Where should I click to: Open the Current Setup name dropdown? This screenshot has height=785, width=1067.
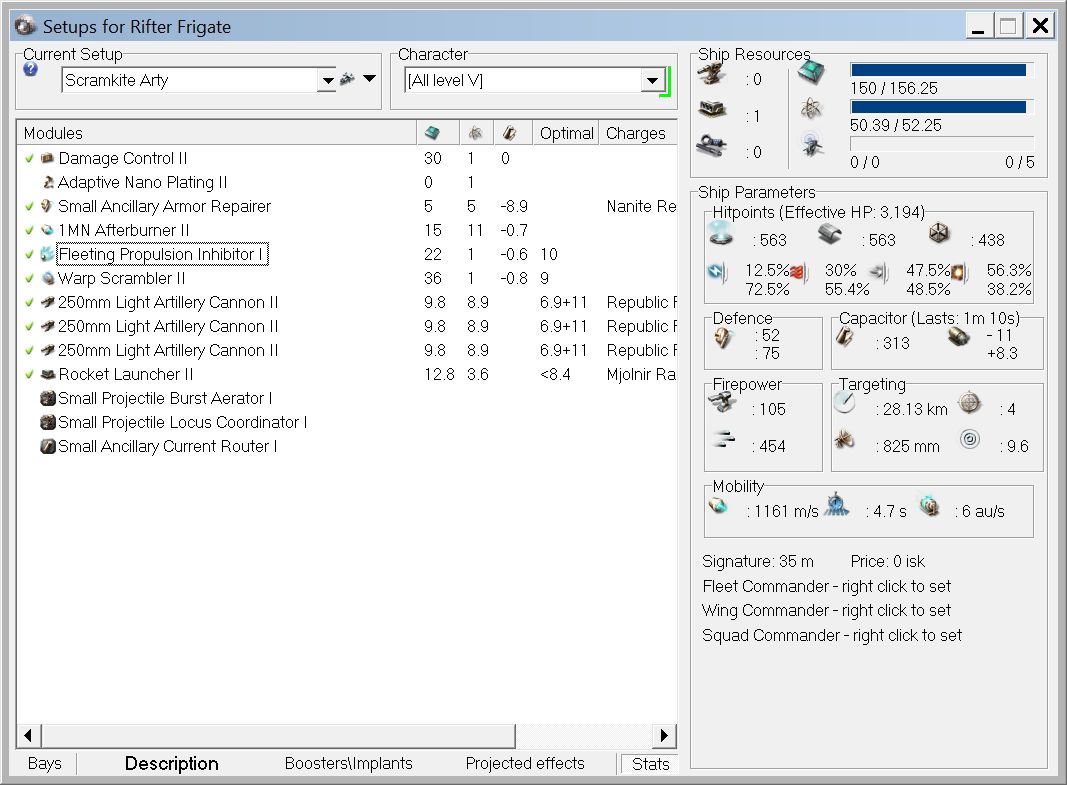click(326, 80)
